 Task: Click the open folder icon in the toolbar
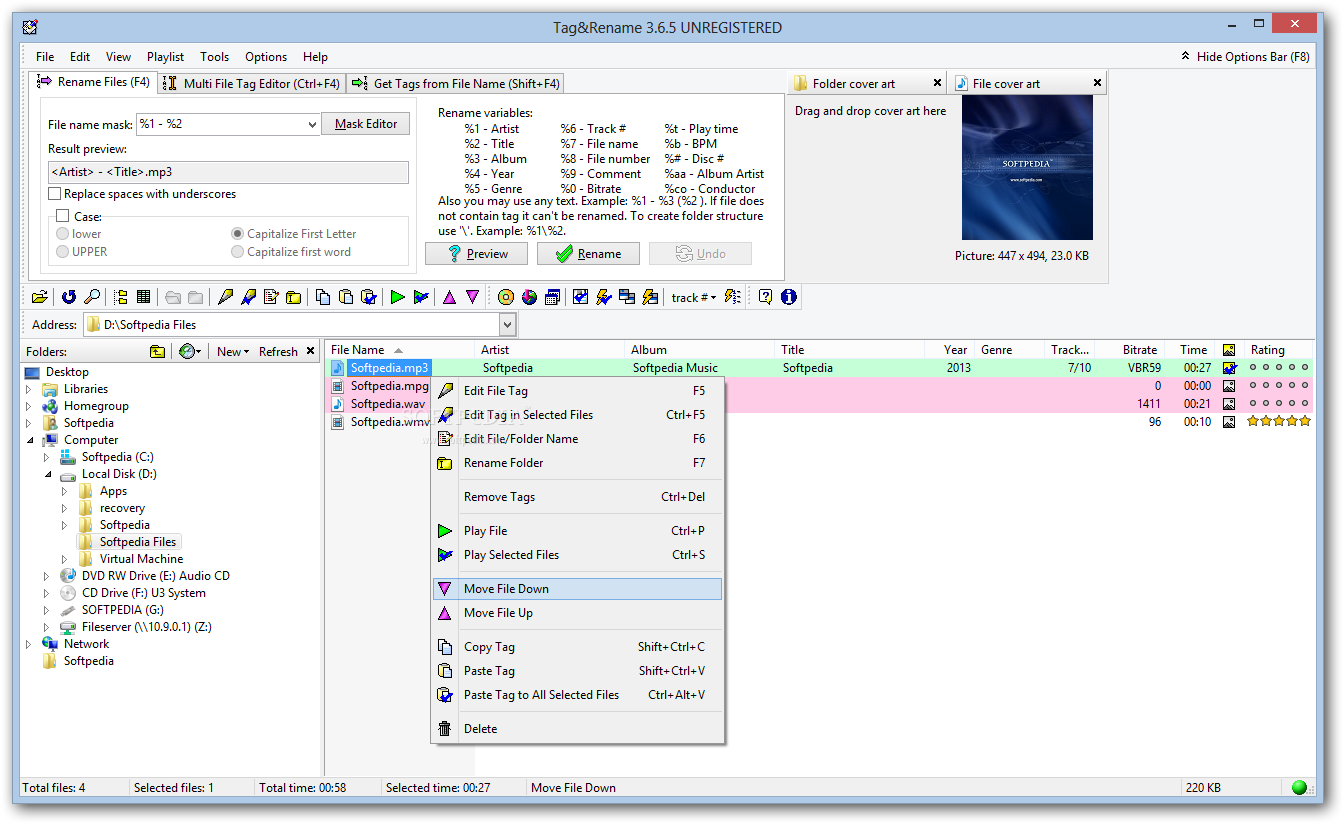(39, 297)
